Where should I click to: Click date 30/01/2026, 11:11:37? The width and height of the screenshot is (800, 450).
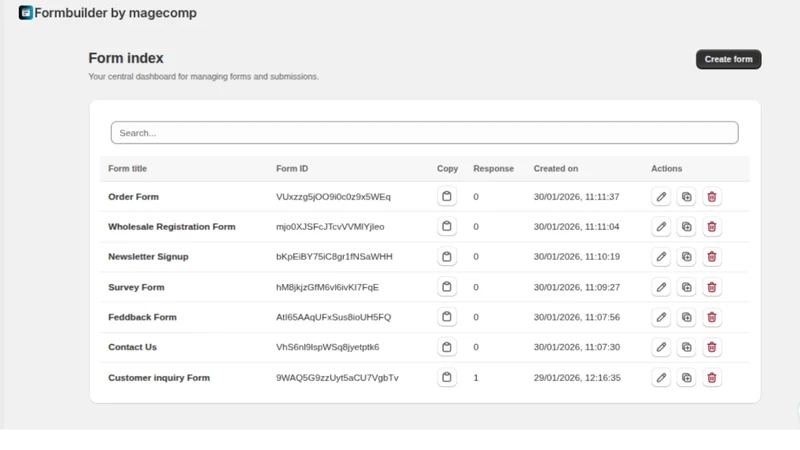pyautogui.click(x=577, y=196)
